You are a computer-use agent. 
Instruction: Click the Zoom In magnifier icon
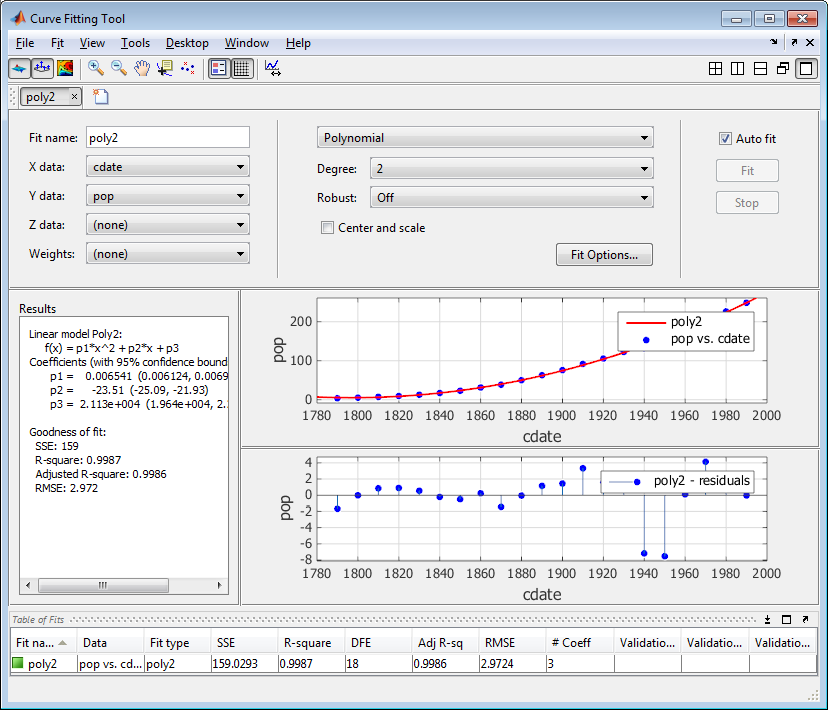[96, 68]
